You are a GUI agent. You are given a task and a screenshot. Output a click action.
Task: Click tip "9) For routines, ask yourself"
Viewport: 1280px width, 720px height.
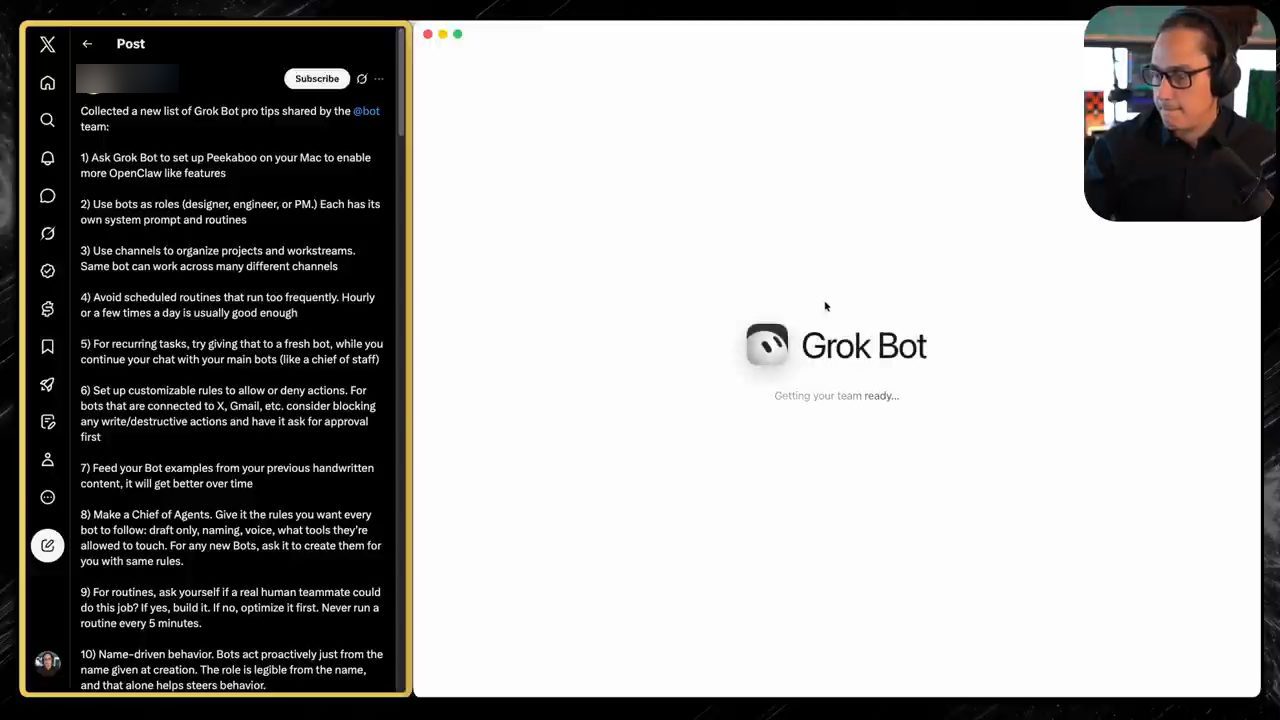tap(230, 607)
